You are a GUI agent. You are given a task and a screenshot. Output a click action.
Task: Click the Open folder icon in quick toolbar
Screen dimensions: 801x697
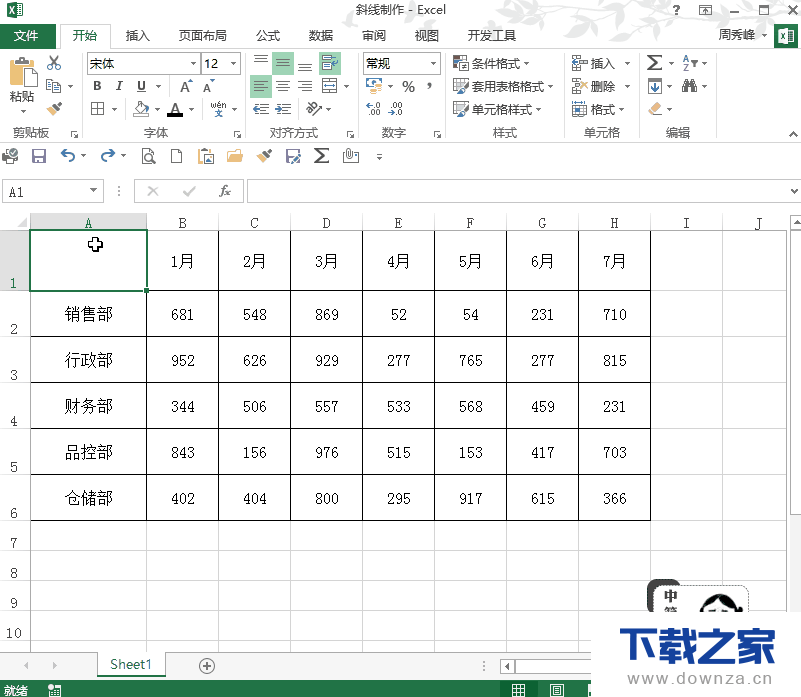234,156
